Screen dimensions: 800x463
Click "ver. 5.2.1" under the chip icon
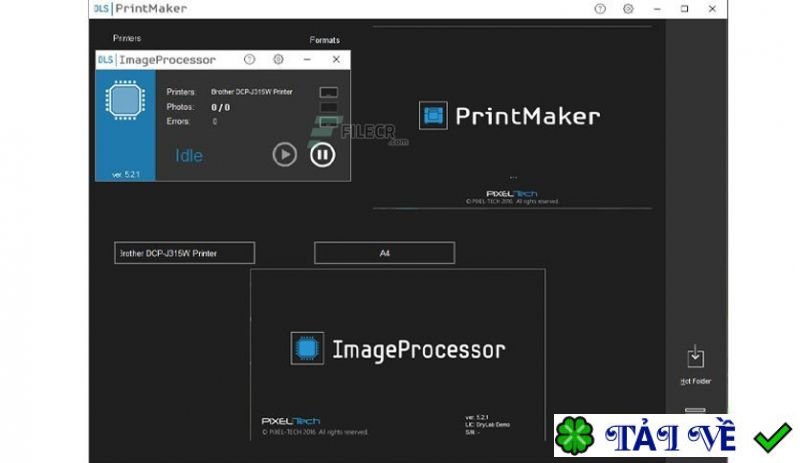tap(126, 175)
